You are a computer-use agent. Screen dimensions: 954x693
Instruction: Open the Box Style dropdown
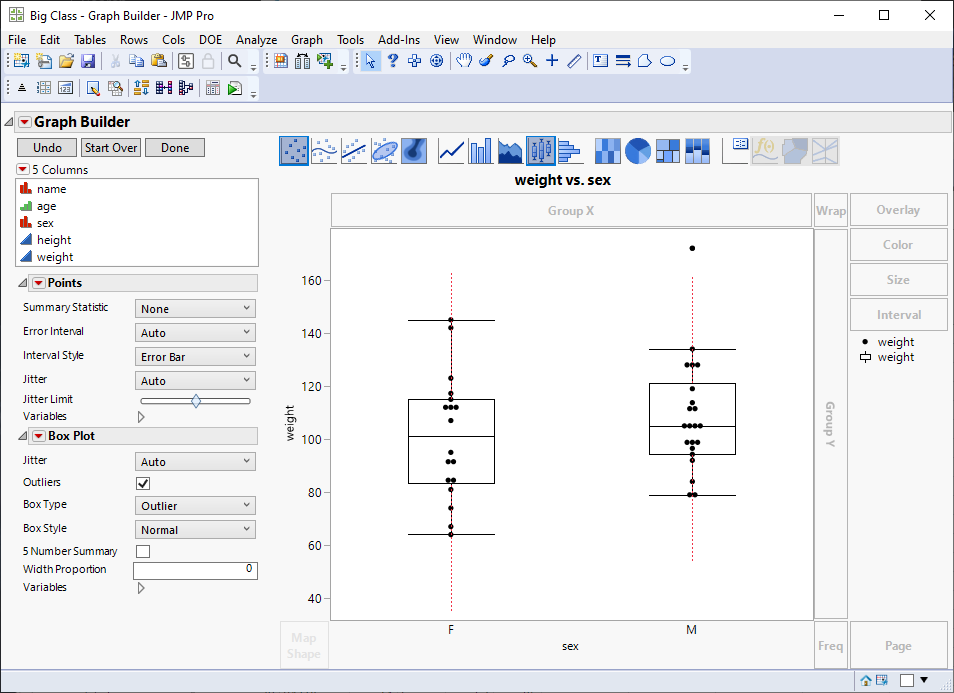(195, 529)
